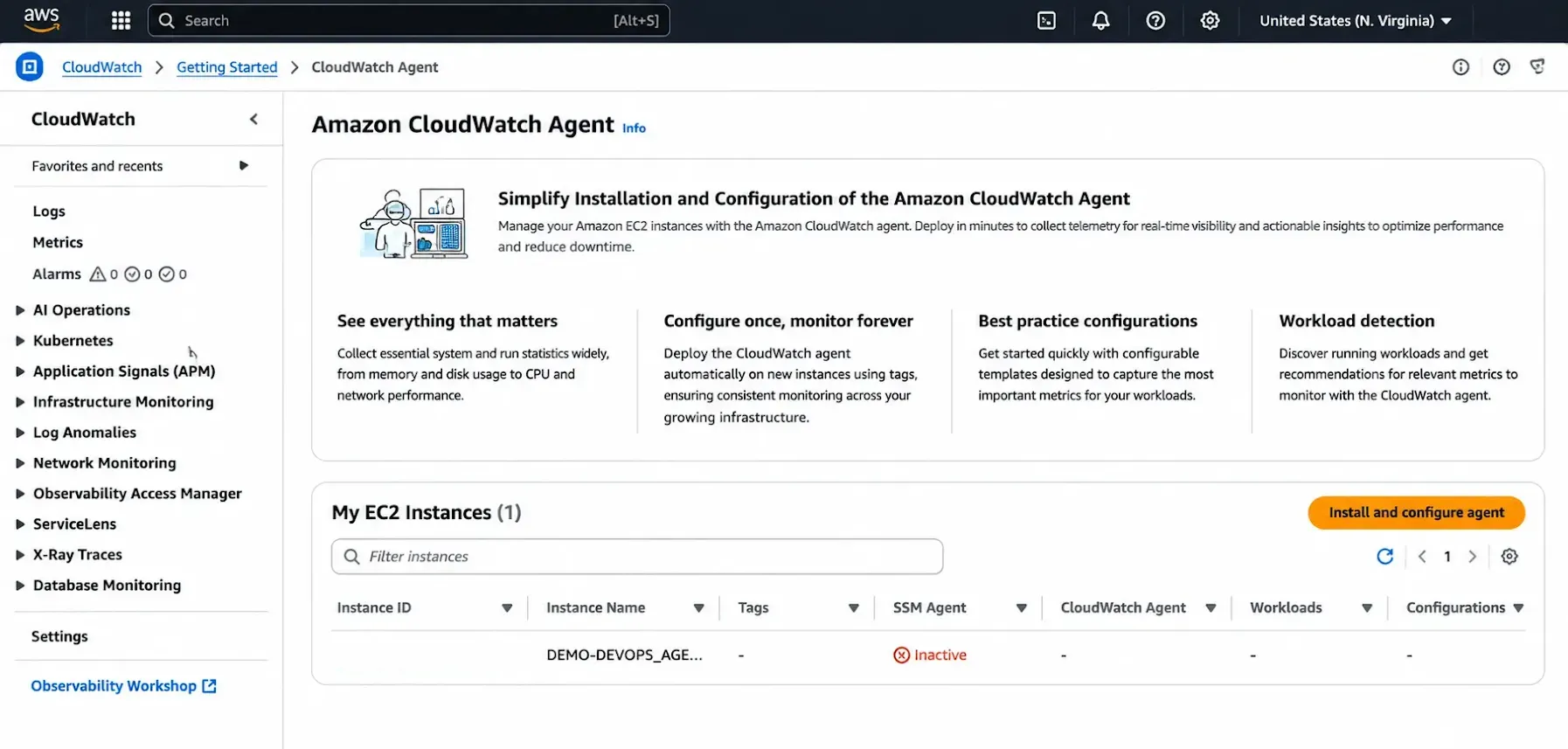Open the info panel circle icon
This screenshot has width=1568, height=749.
(1460, 67)
